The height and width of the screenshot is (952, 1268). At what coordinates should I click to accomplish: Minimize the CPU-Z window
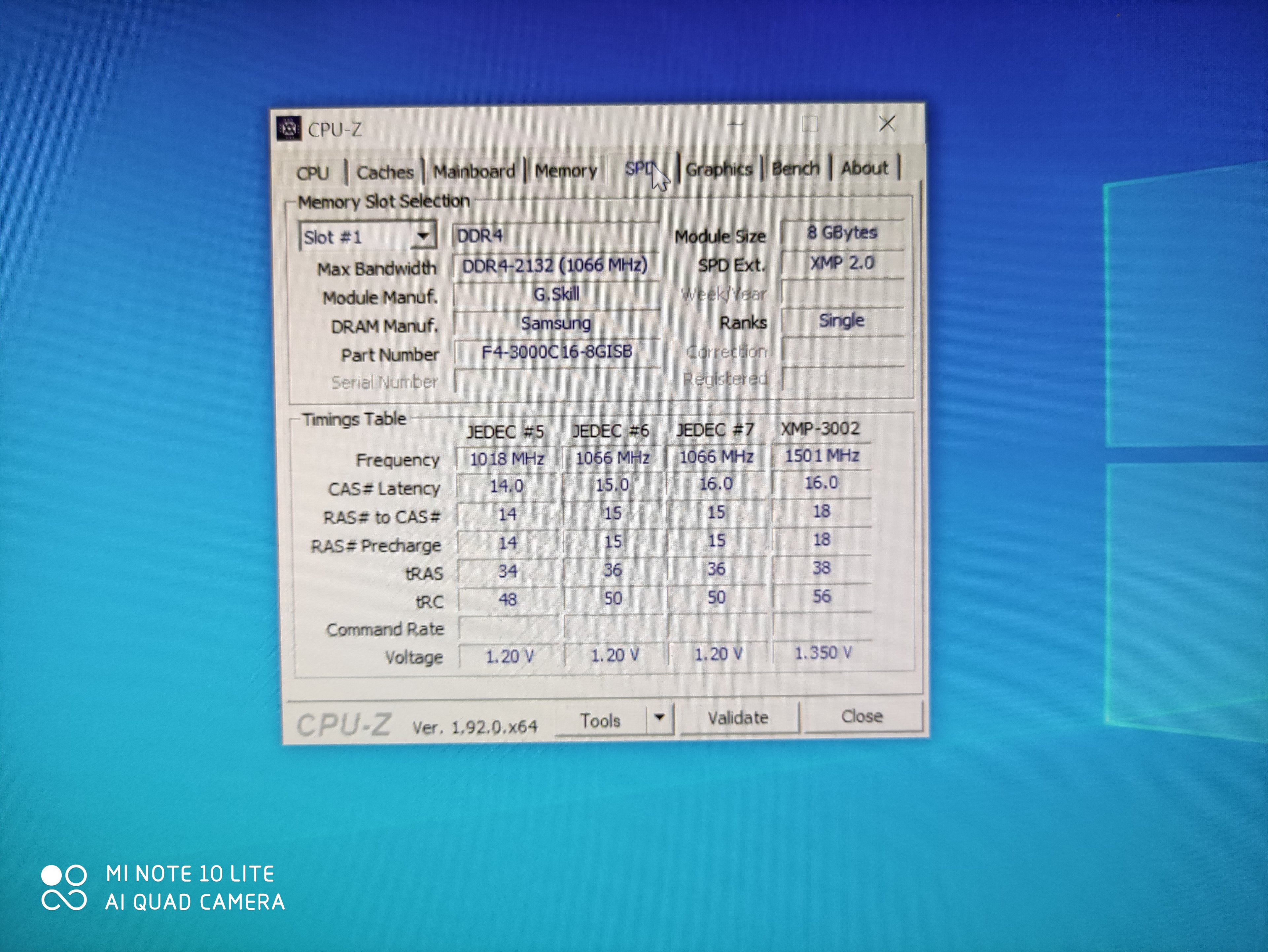(x=735, y=124)
